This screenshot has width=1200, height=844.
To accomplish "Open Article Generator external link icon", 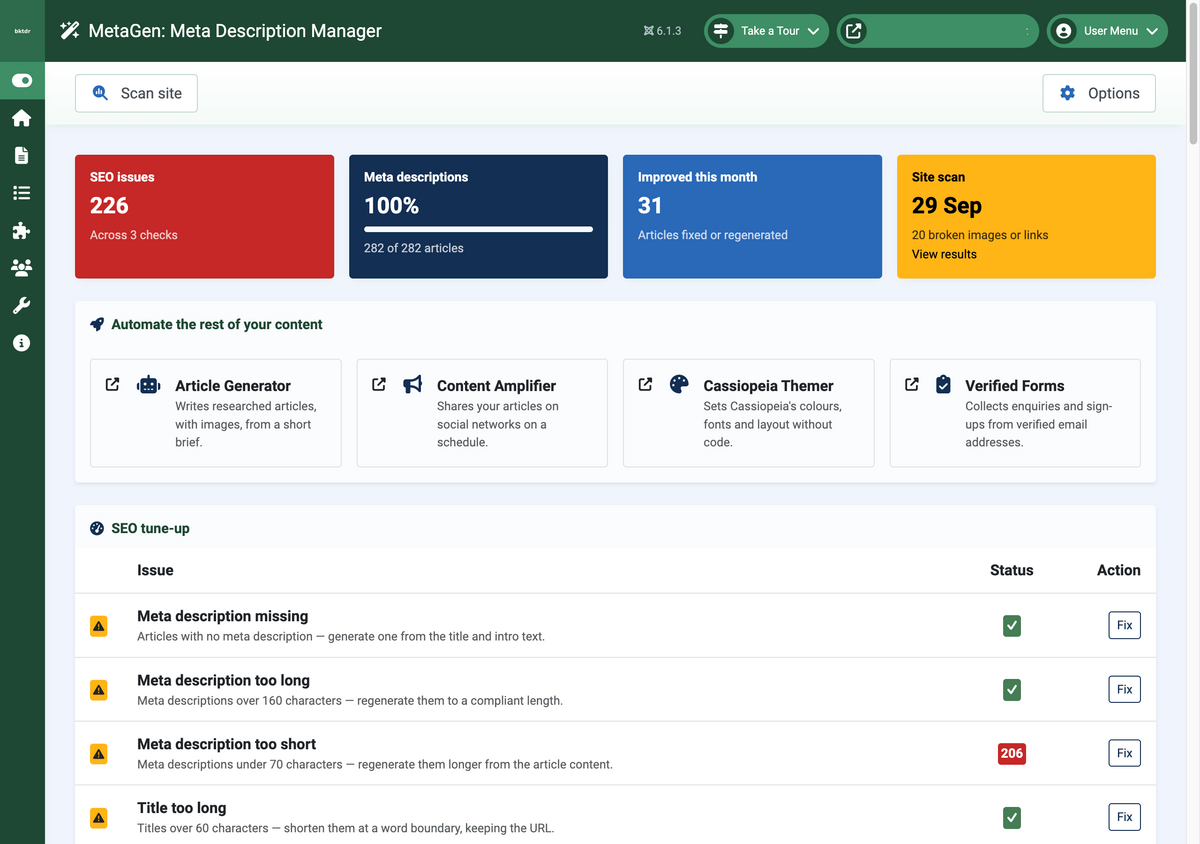I will (112, 384).
